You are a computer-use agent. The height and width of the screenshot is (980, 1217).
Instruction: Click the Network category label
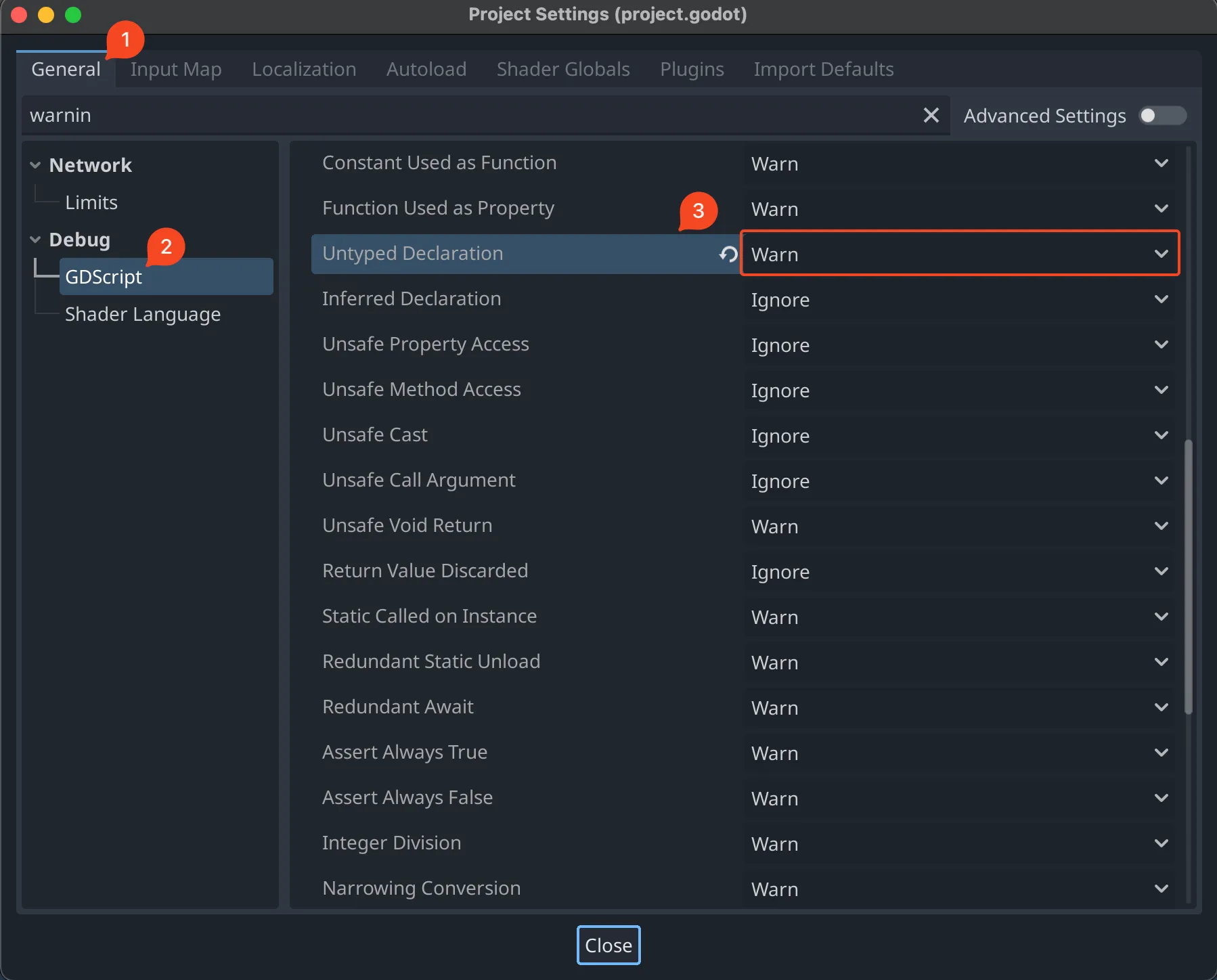(x=90, y=165)
